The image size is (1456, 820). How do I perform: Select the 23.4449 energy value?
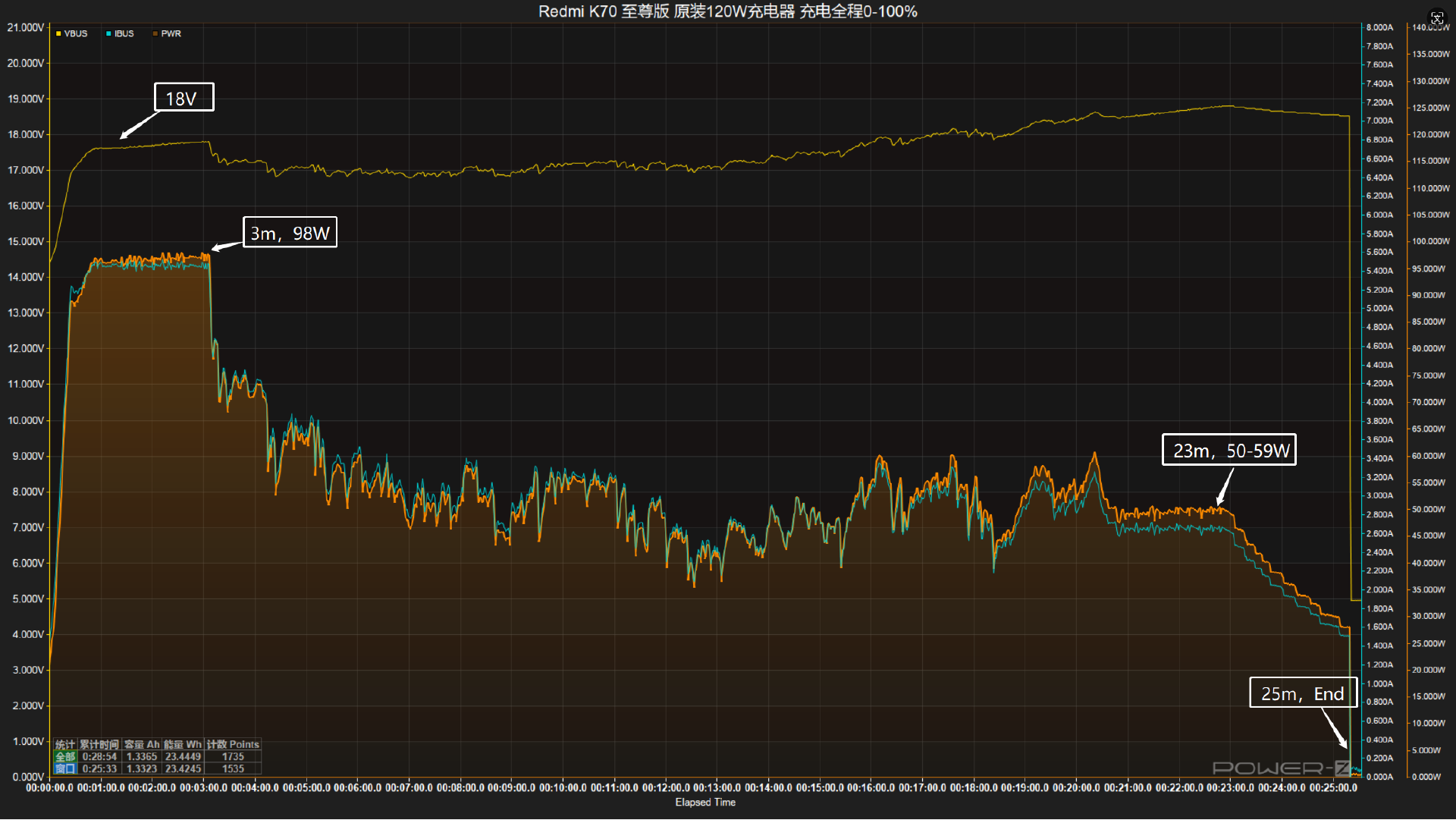pos(183,757)
